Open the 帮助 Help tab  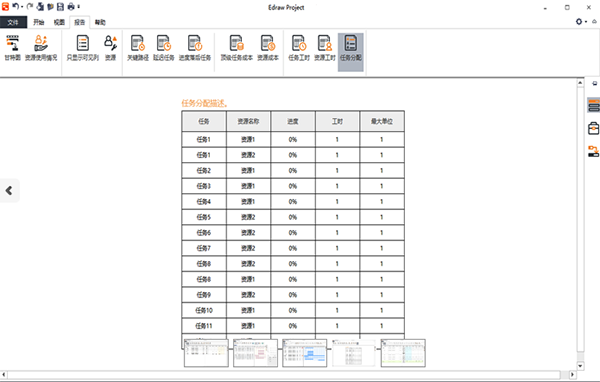[x=100, y=22]
